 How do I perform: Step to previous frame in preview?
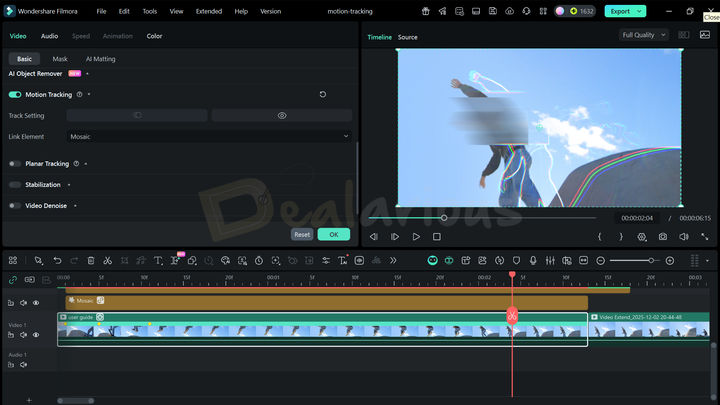374,236
